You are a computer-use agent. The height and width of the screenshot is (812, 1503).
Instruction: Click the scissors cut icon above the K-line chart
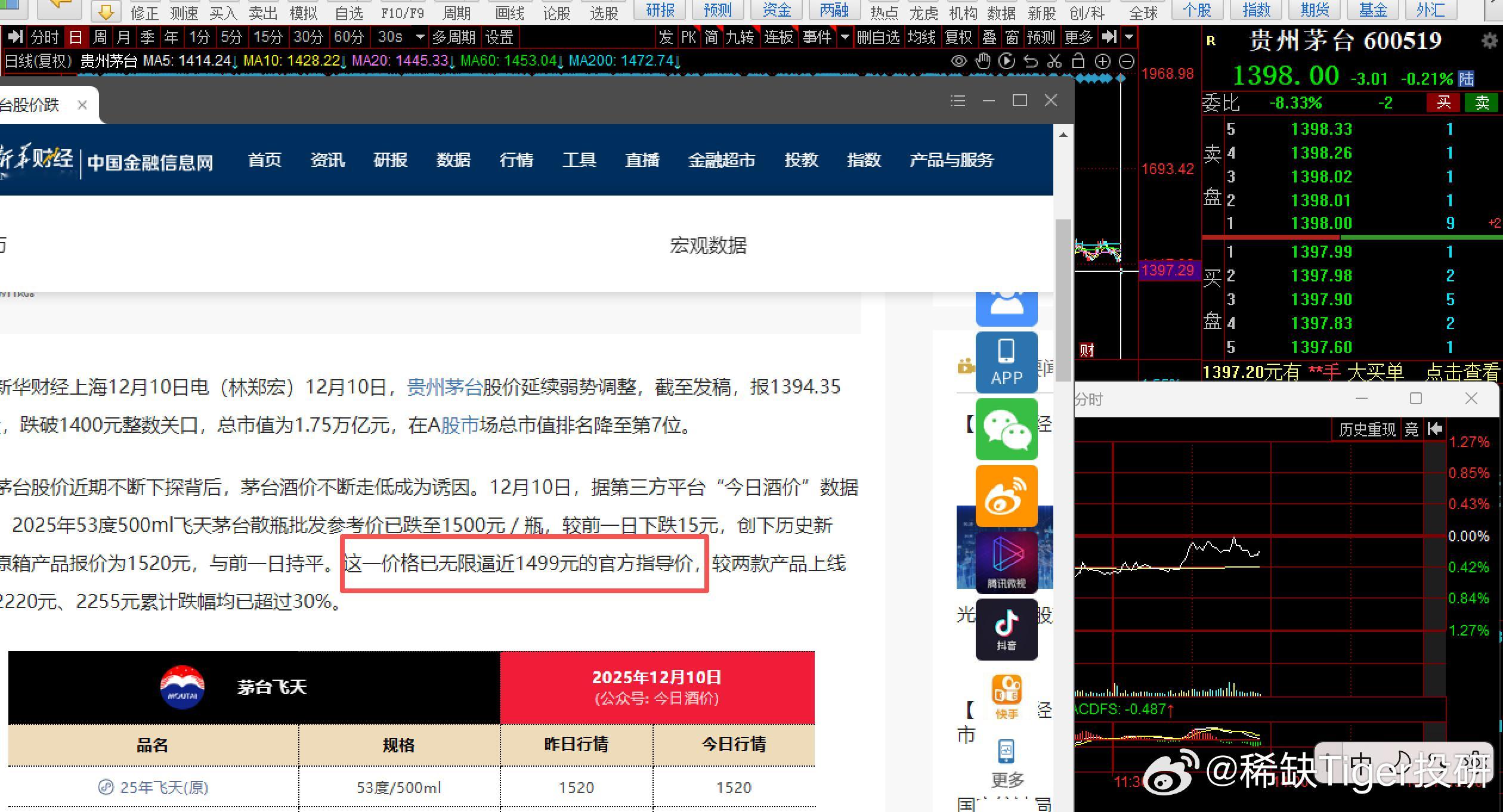[1054, 60]
